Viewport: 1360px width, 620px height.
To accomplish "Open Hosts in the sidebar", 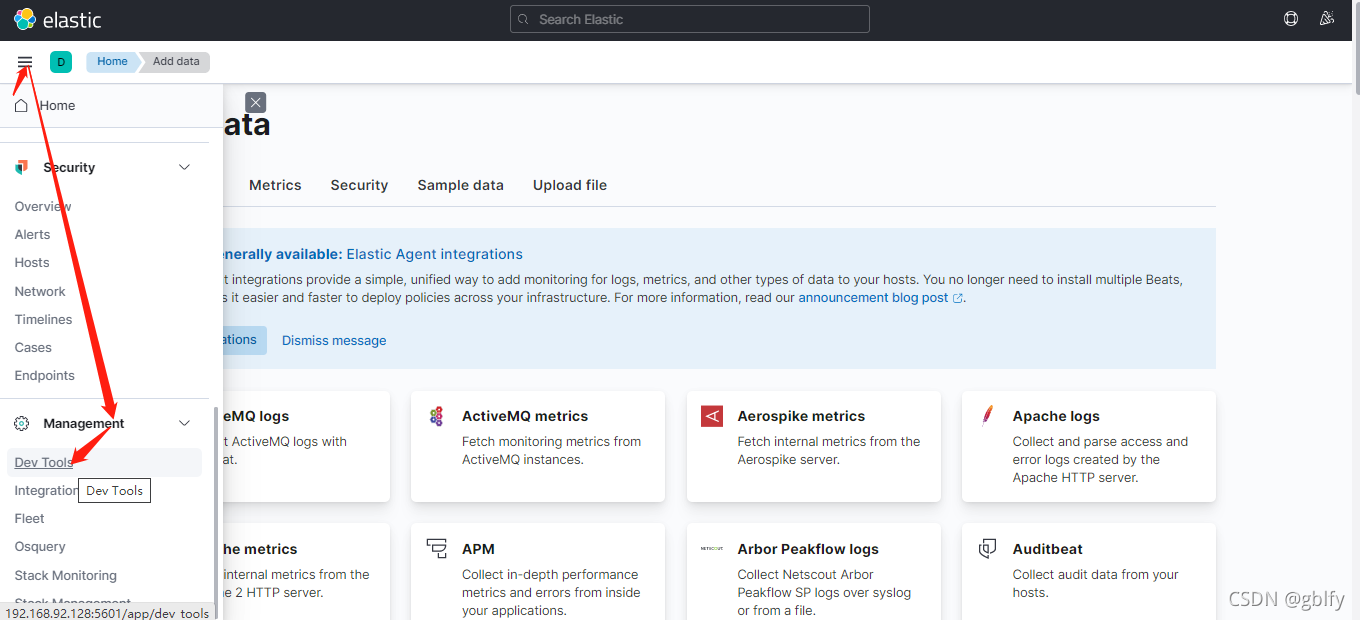I will coord(32,262).
